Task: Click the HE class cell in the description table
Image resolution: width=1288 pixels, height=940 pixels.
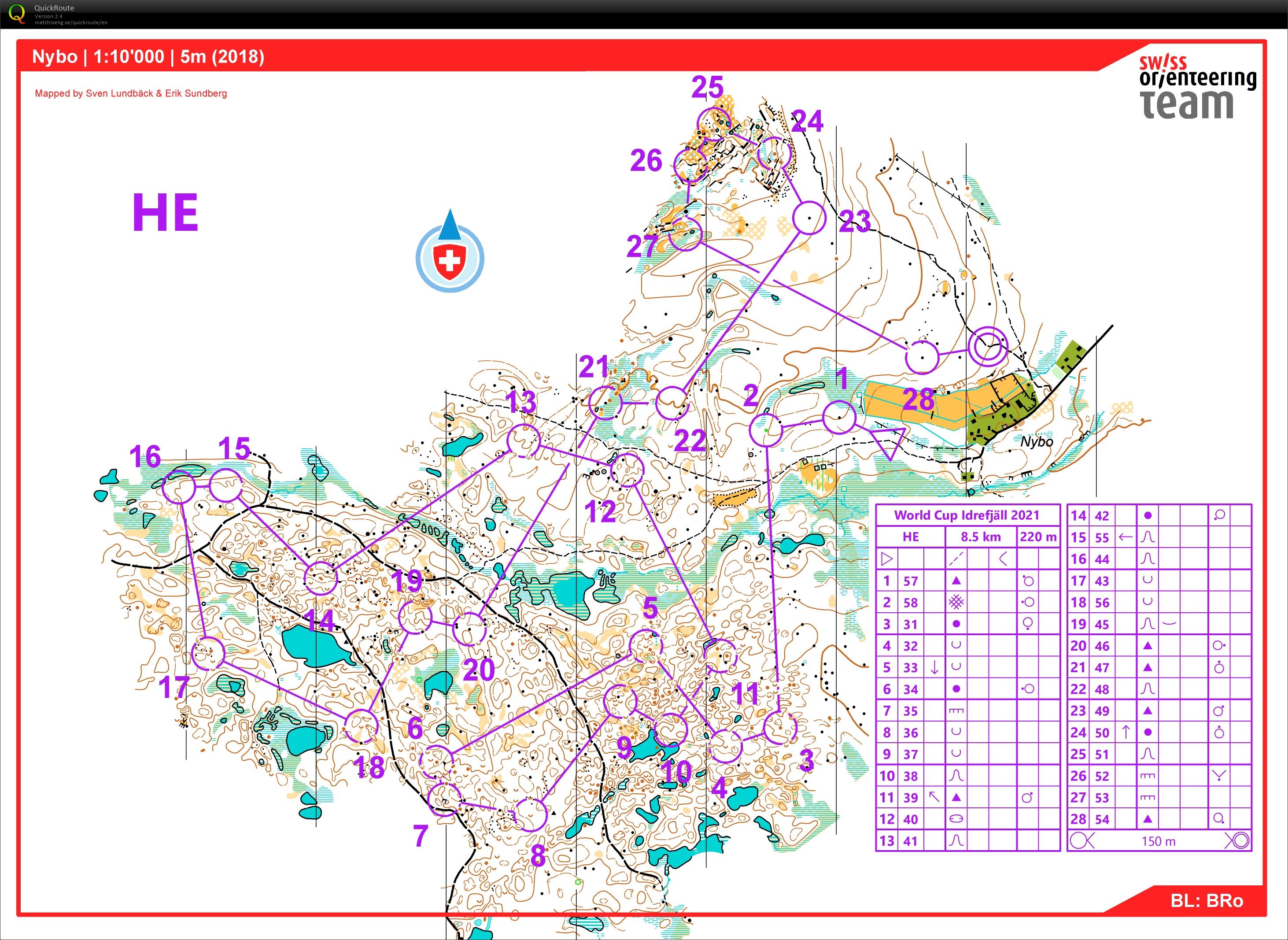Action: click(x=911, y=537)
